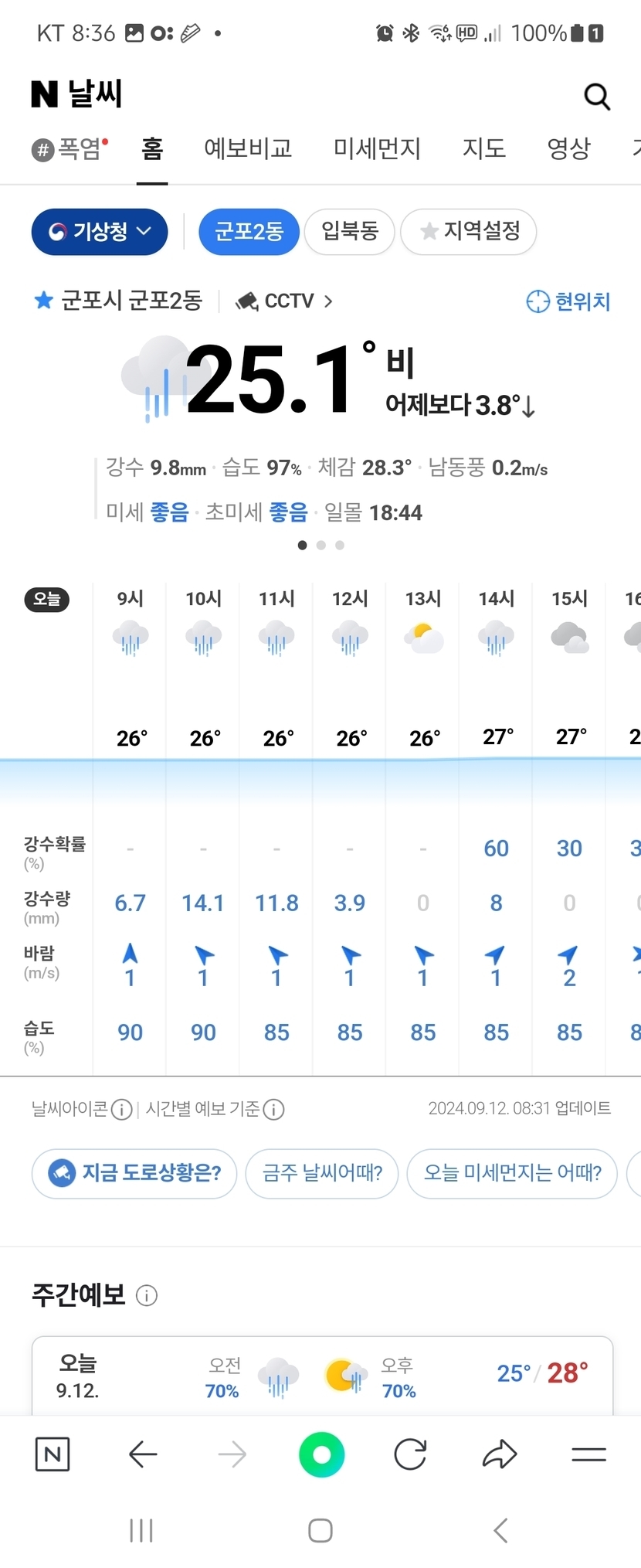Tap the search magnifier icon
This screenshot has width=641, height=1568.
click(x=597, y=97)
